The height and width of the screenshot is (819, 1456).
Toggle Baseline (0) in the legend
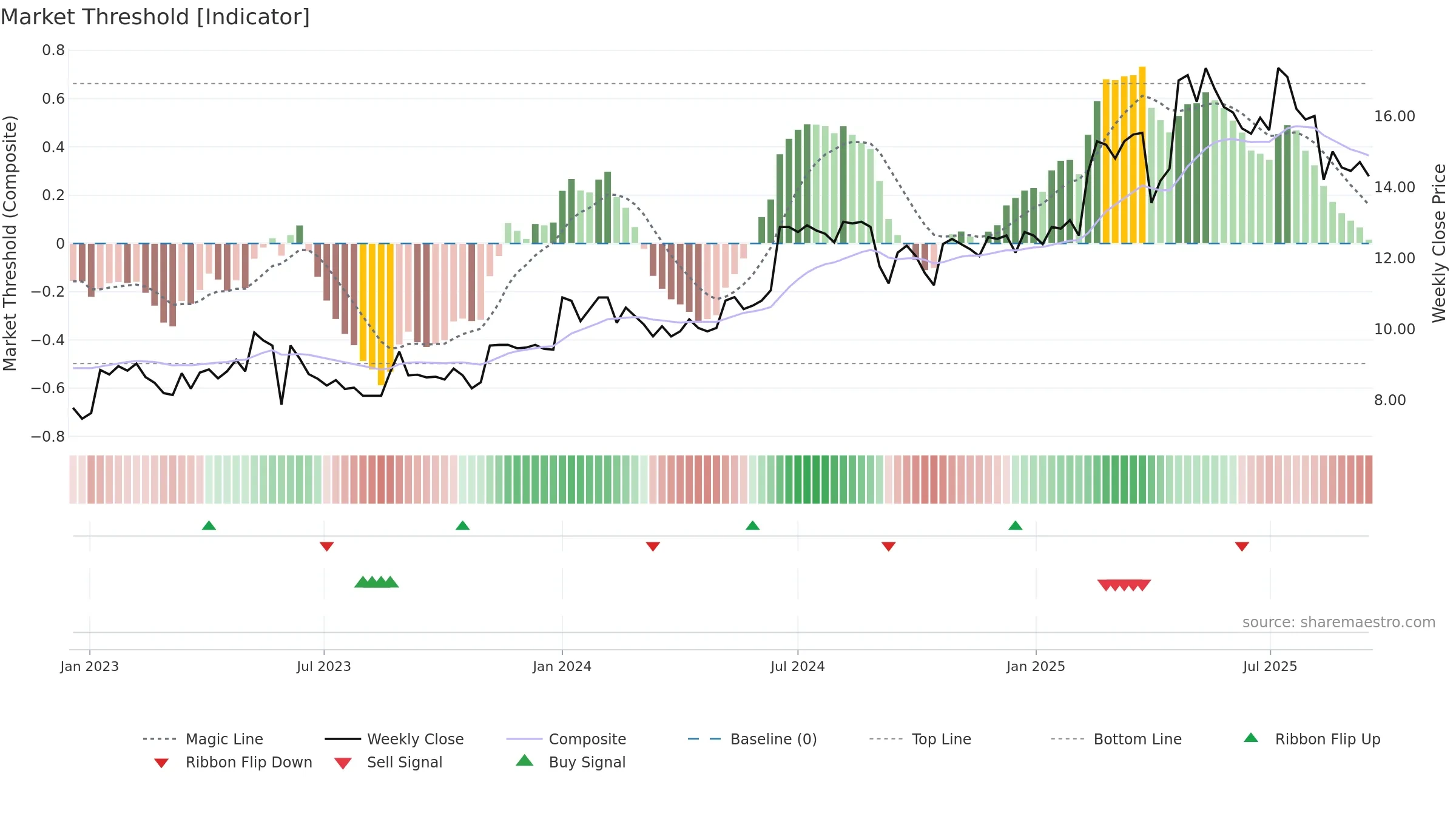[x=752, y=739]
